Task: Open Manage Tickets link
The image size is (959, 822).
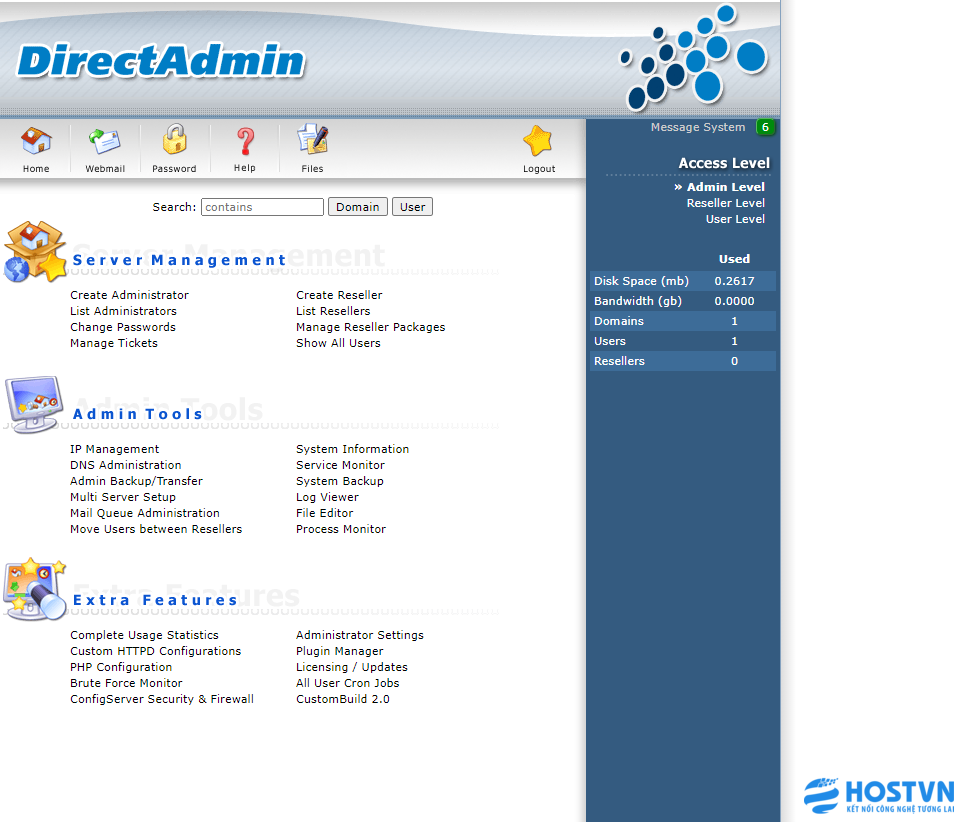Action: pyautogui.click(x=114, y=343)
